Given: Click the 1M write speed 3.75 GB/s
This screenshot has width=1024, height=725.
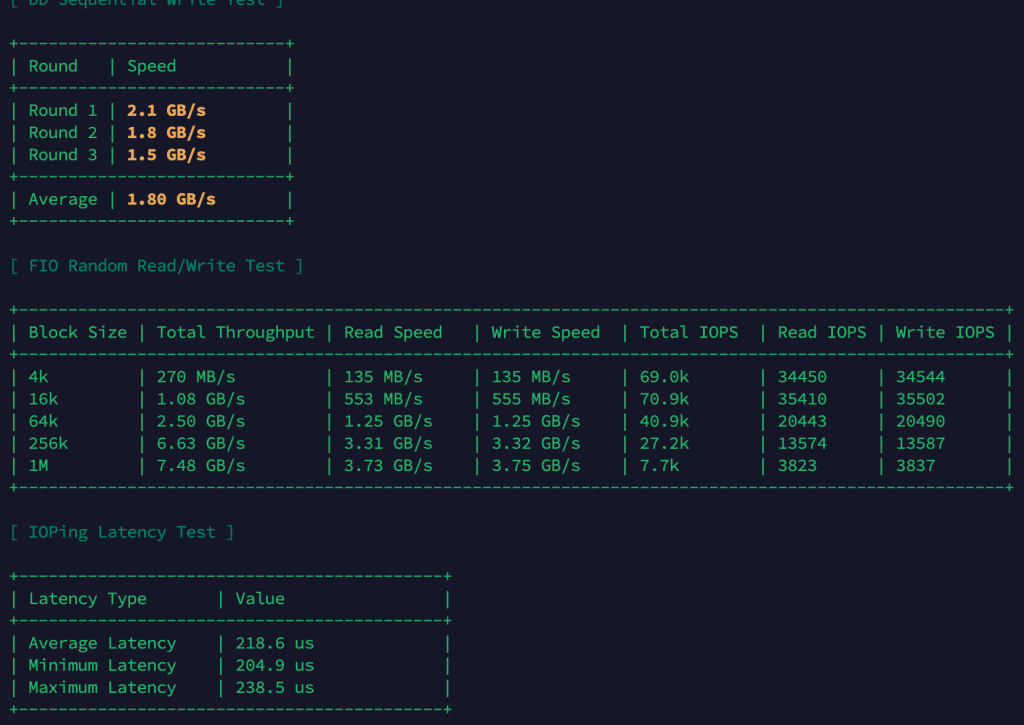Looking at the screenshot, I should point(535,465).
